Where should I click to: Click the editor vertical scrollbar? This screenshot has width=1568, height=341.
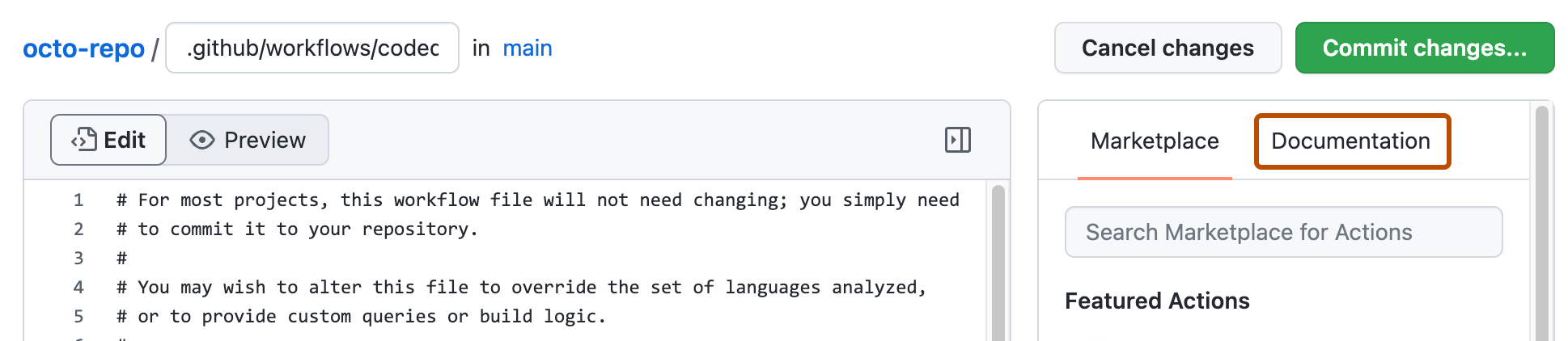click(998, 259)
